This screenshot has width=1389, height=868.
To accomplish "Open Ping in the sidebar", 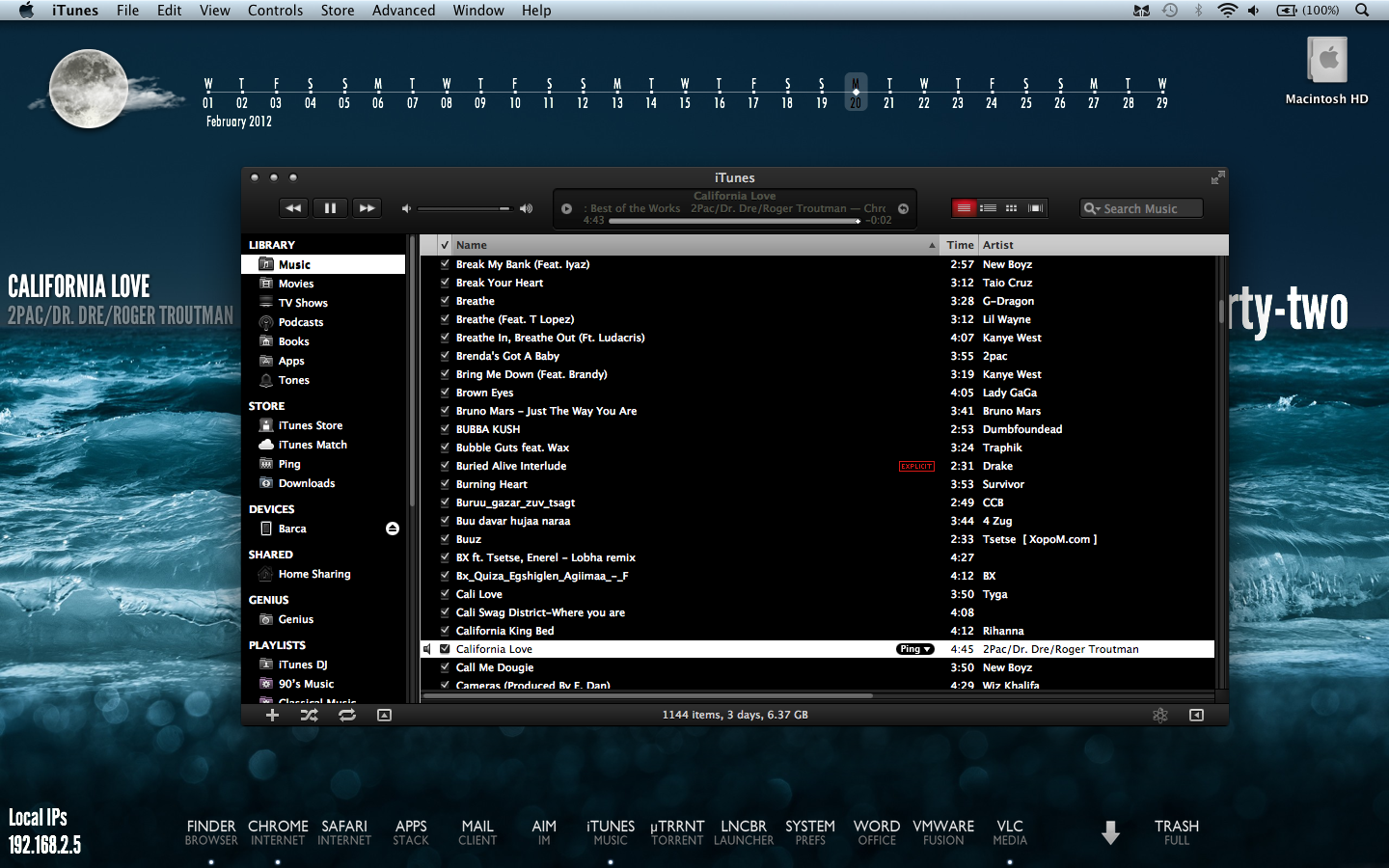I will coord(323,464).
